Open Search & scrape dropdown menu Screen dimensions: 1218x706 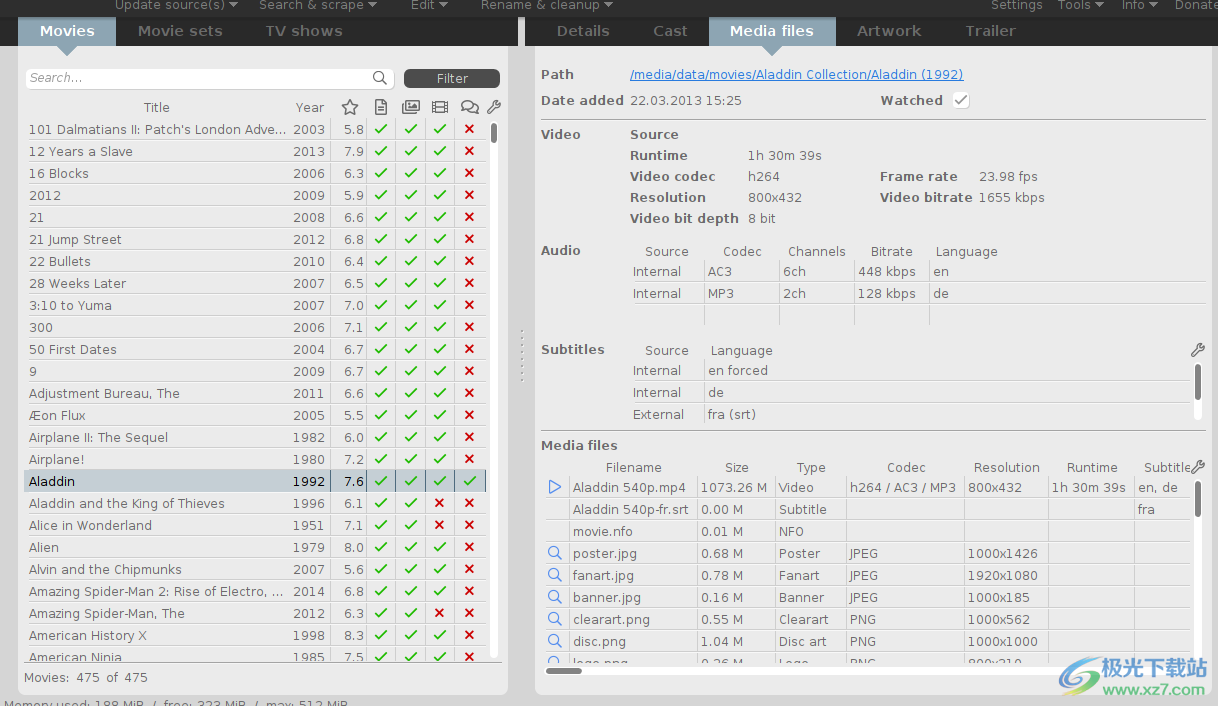318,5
